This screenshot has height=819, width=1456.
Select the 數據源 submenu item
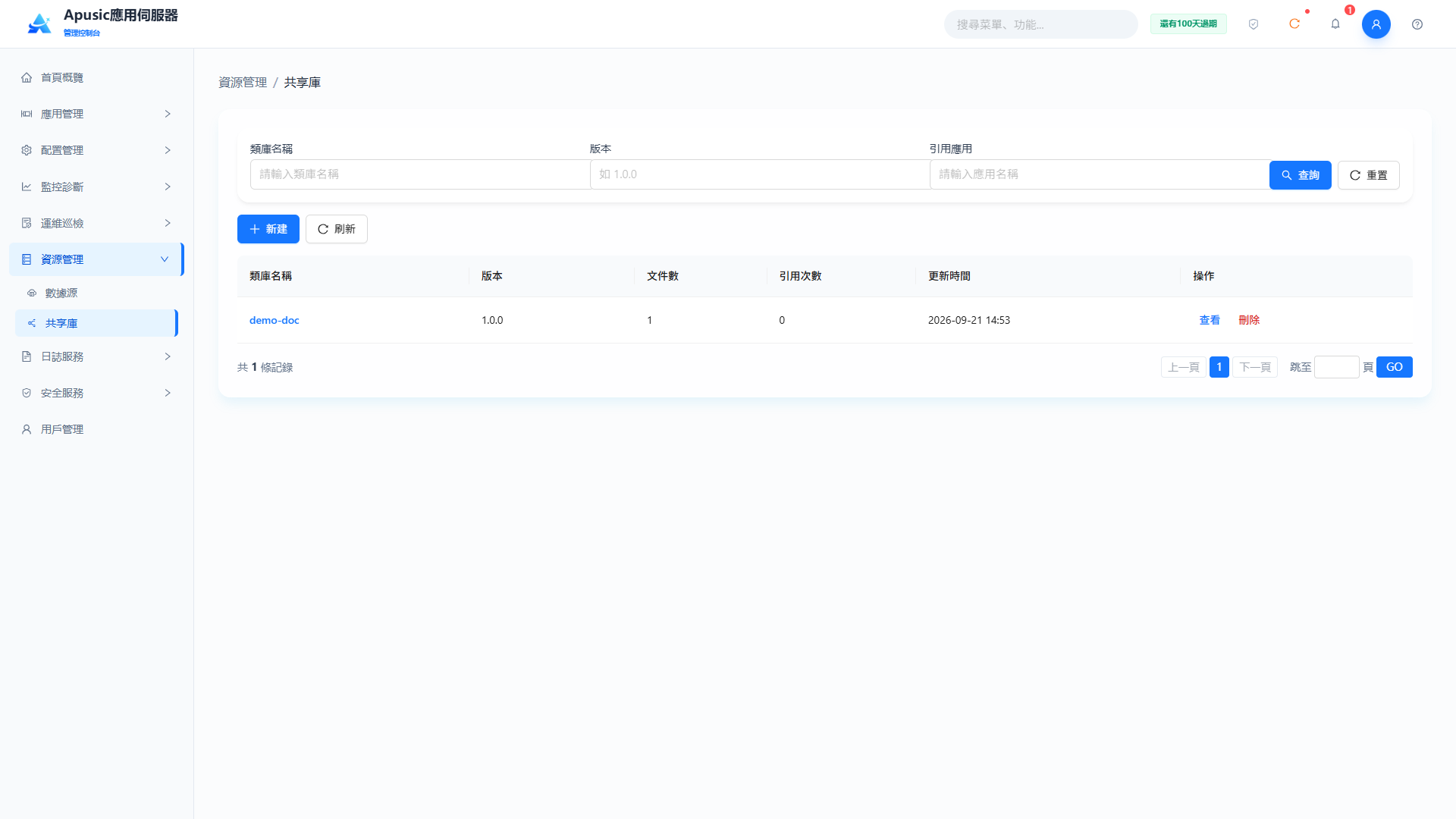tap(96, 293)
